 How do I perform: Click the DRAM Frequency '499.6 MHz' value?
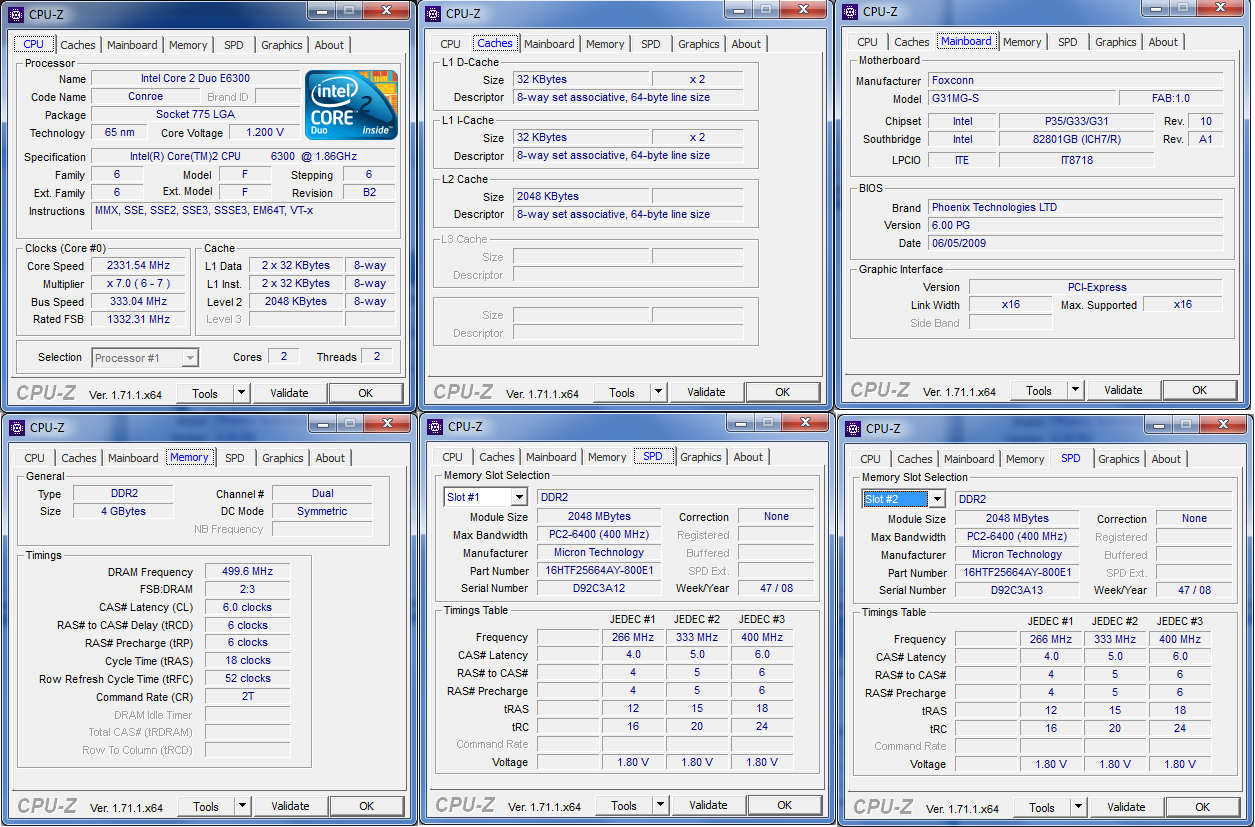point(247,572)
